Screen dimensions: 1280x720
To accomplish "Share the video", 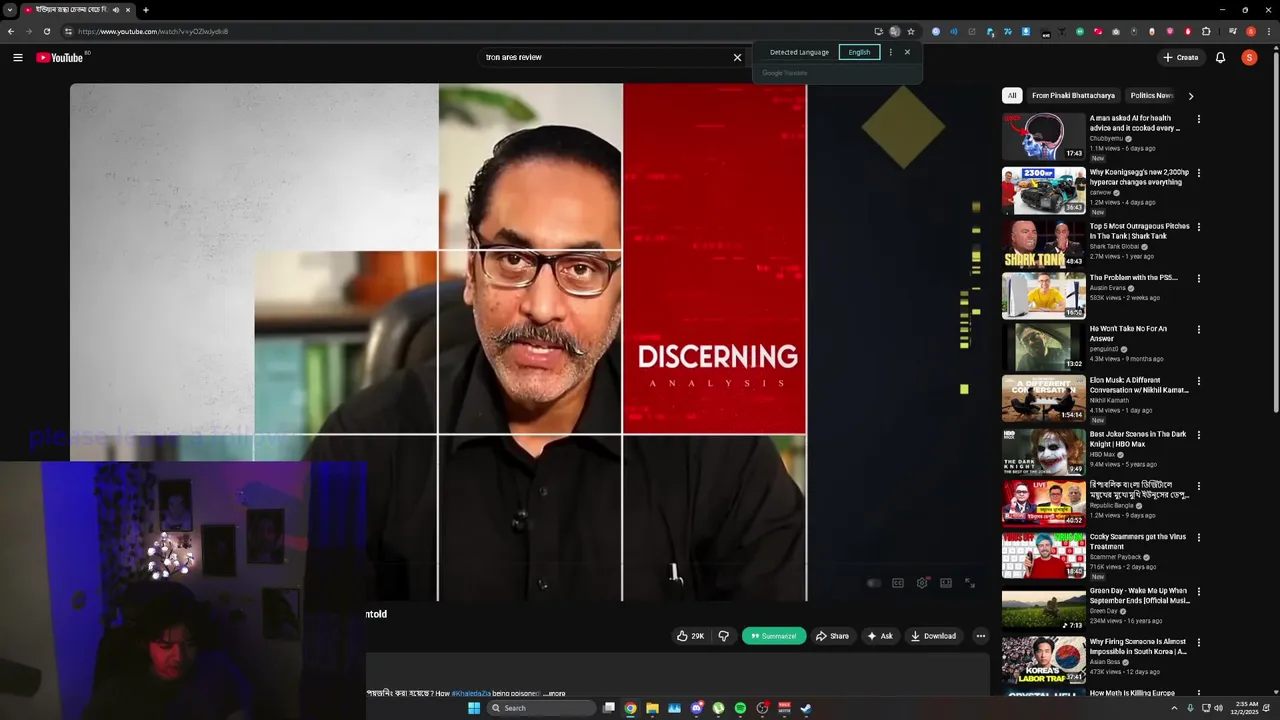I will point(832,636).
